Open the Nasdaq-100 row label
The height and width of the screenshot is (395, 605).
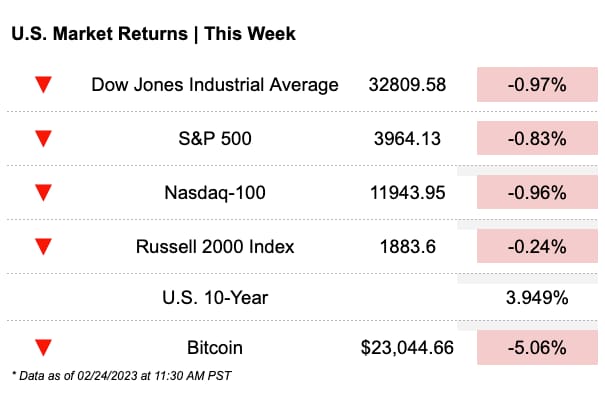[x=215, y=193]
